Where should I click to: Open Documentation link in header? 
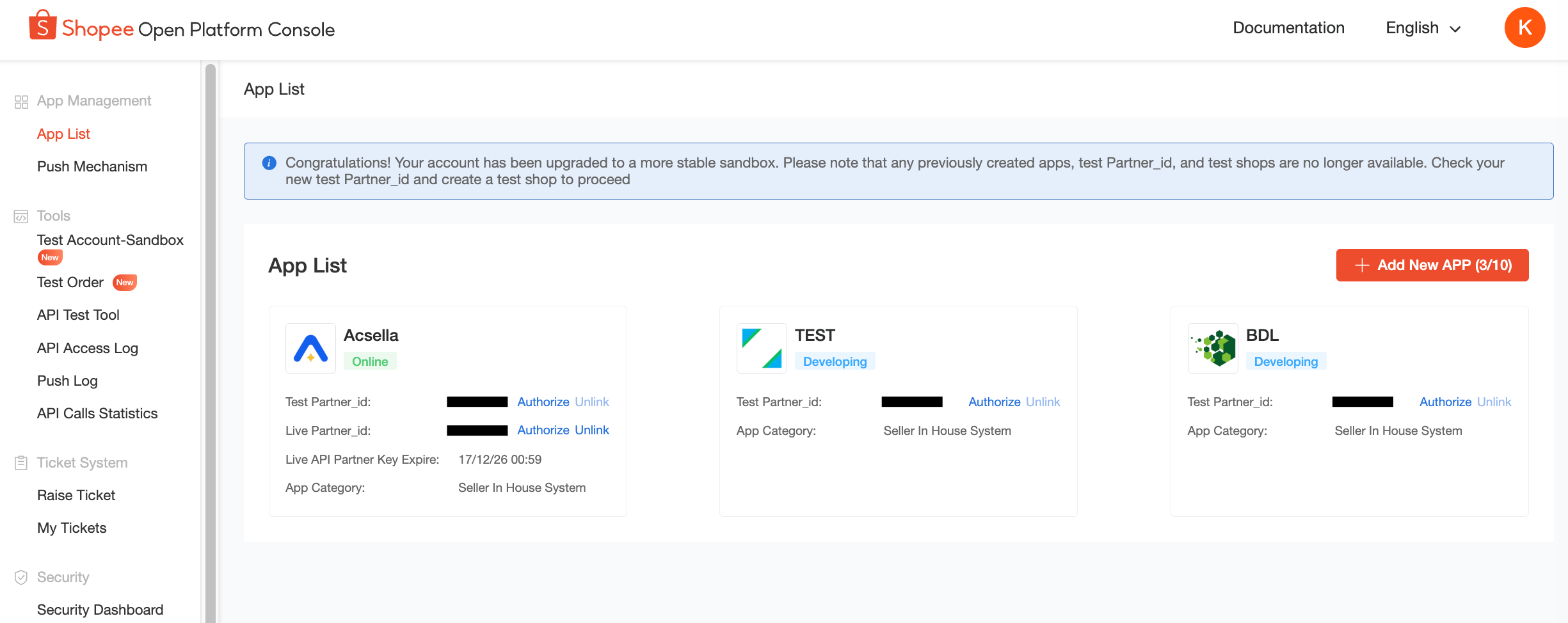(x=1288, y=28)
